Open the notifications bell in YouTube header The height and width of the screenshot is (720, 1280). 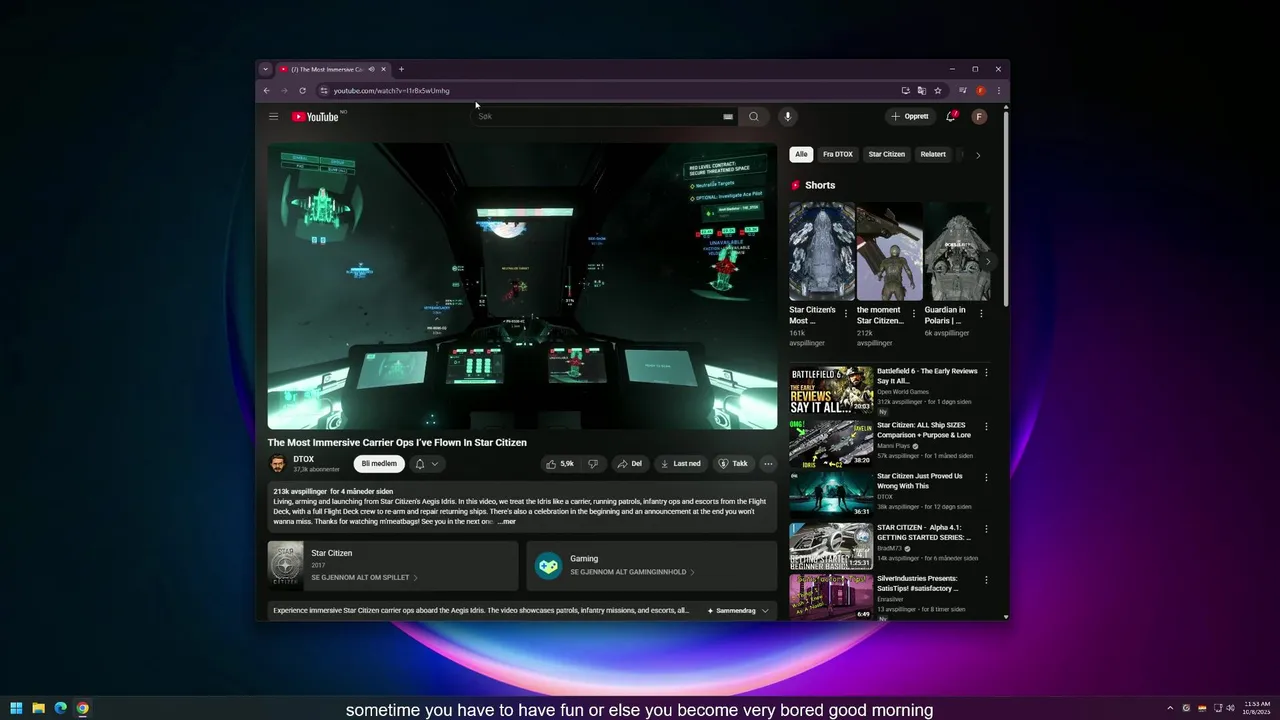951,117
